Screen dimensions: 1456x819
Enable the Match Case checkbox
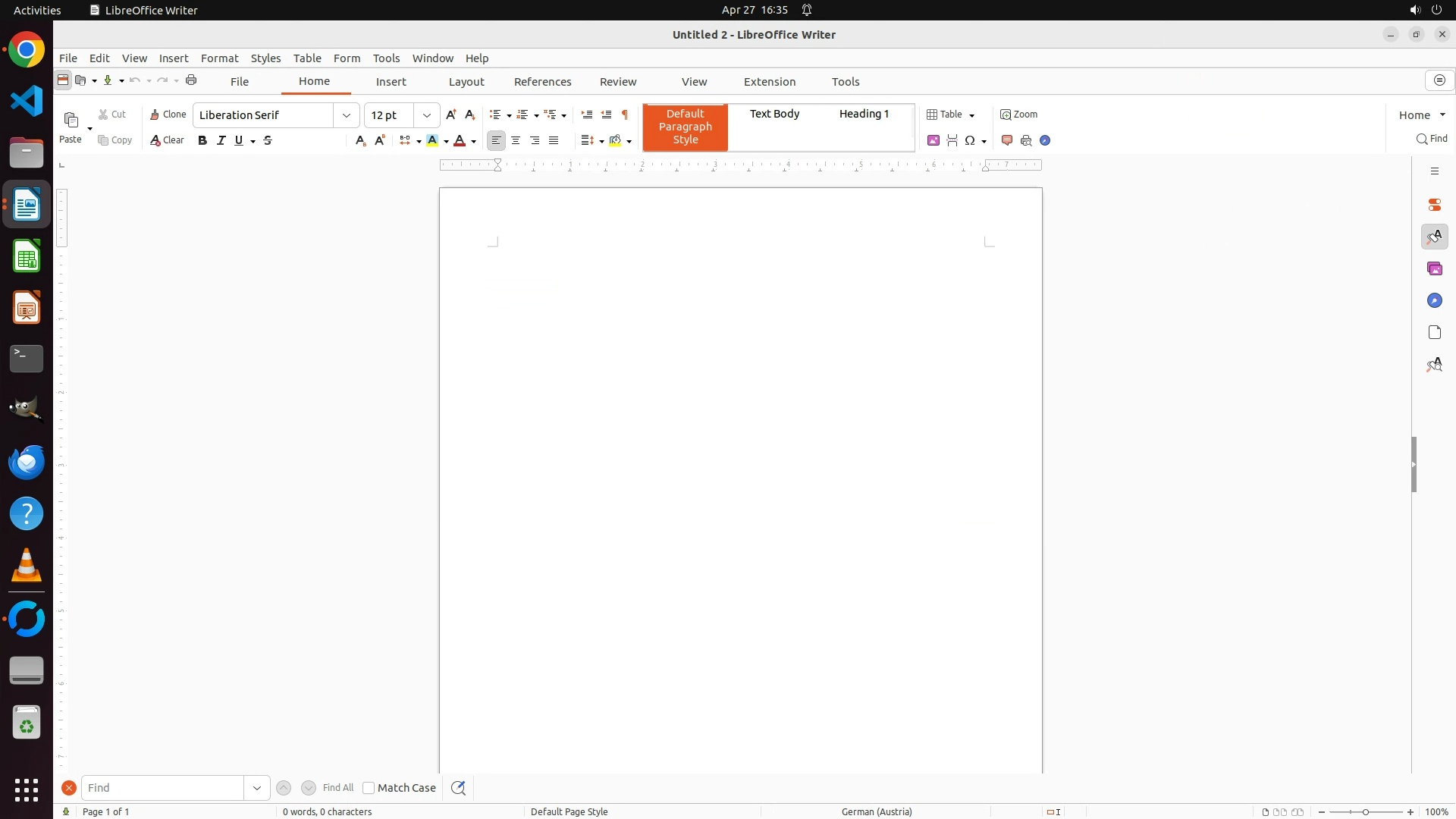(x=369, y=788)
